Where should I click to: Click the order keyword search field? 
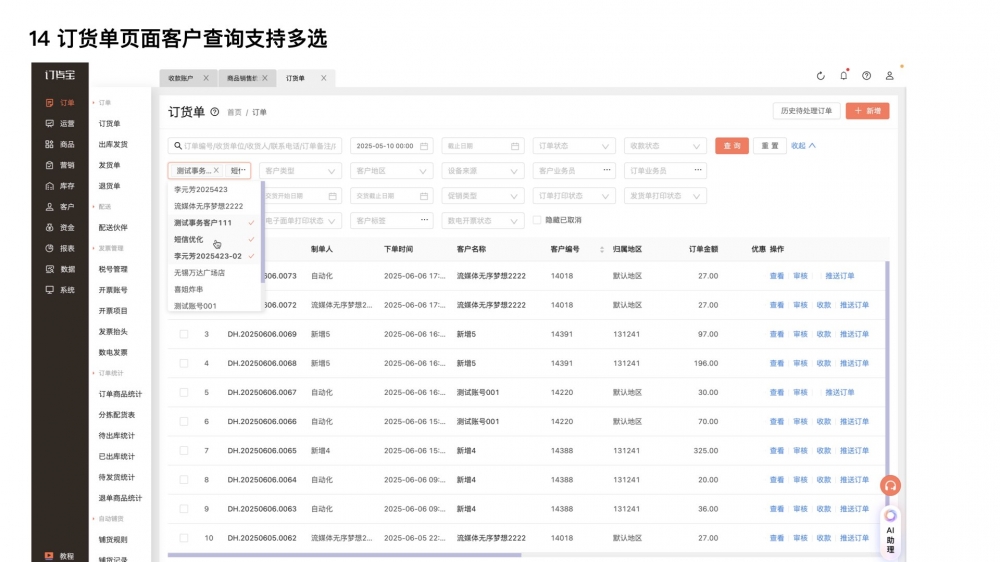(x=255, y=146)
